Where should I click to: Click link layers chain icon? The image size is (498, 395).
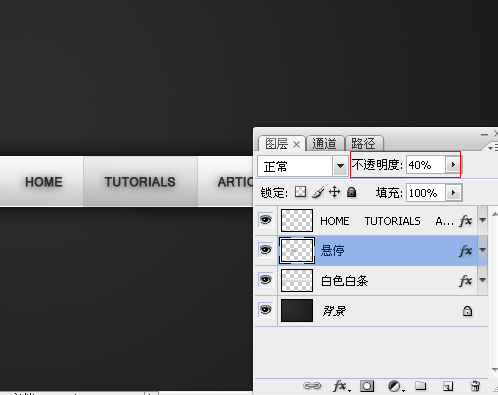[312, 386]
